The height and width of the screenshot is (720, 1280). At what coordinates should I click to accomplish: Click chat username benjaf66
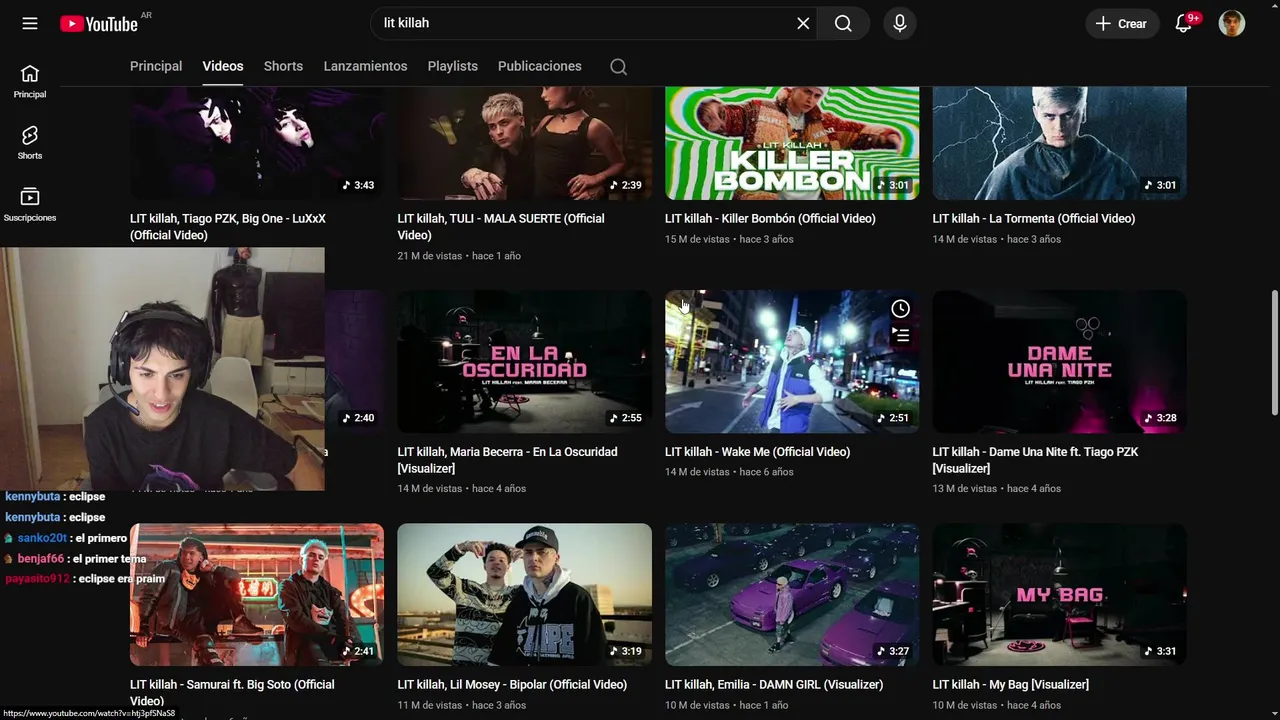[x=41, y=559]
